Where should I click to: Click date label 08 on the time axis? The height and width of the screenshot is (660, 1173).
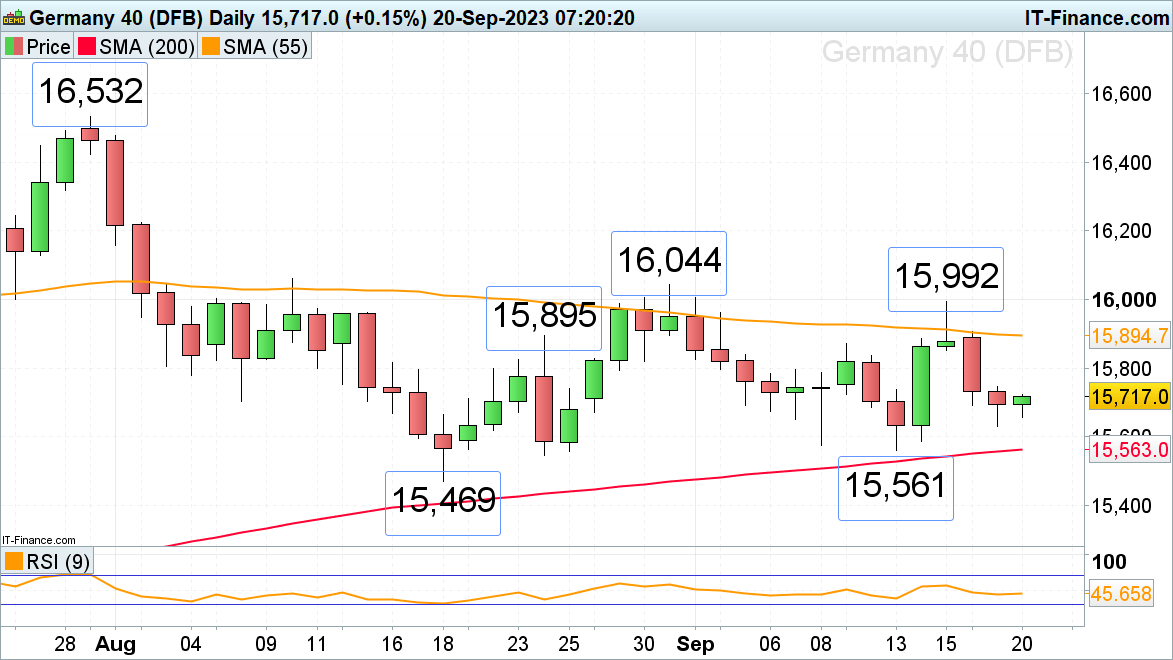[821, 644]
